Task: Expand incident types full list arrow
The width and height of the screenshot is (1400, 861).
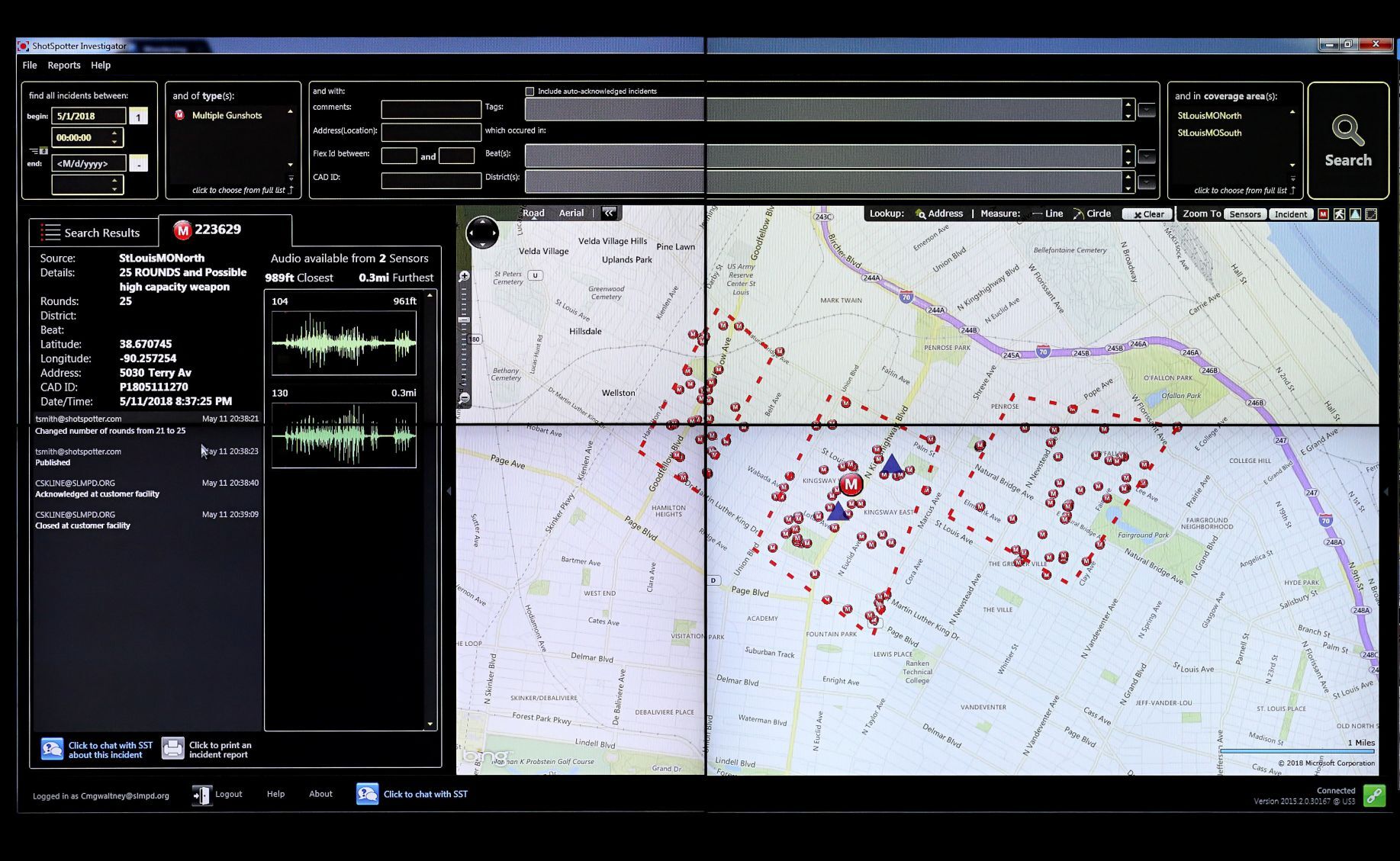Action: click(291, 190)
